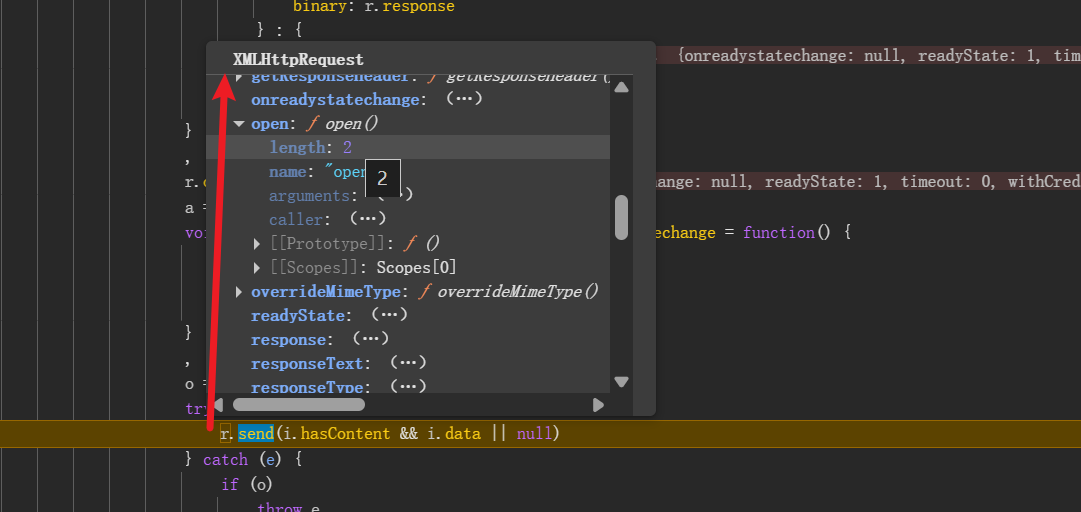Screen dimensions: 1081x512
Task: Click the catch keyword in the code
Action: tap(225, 460)
